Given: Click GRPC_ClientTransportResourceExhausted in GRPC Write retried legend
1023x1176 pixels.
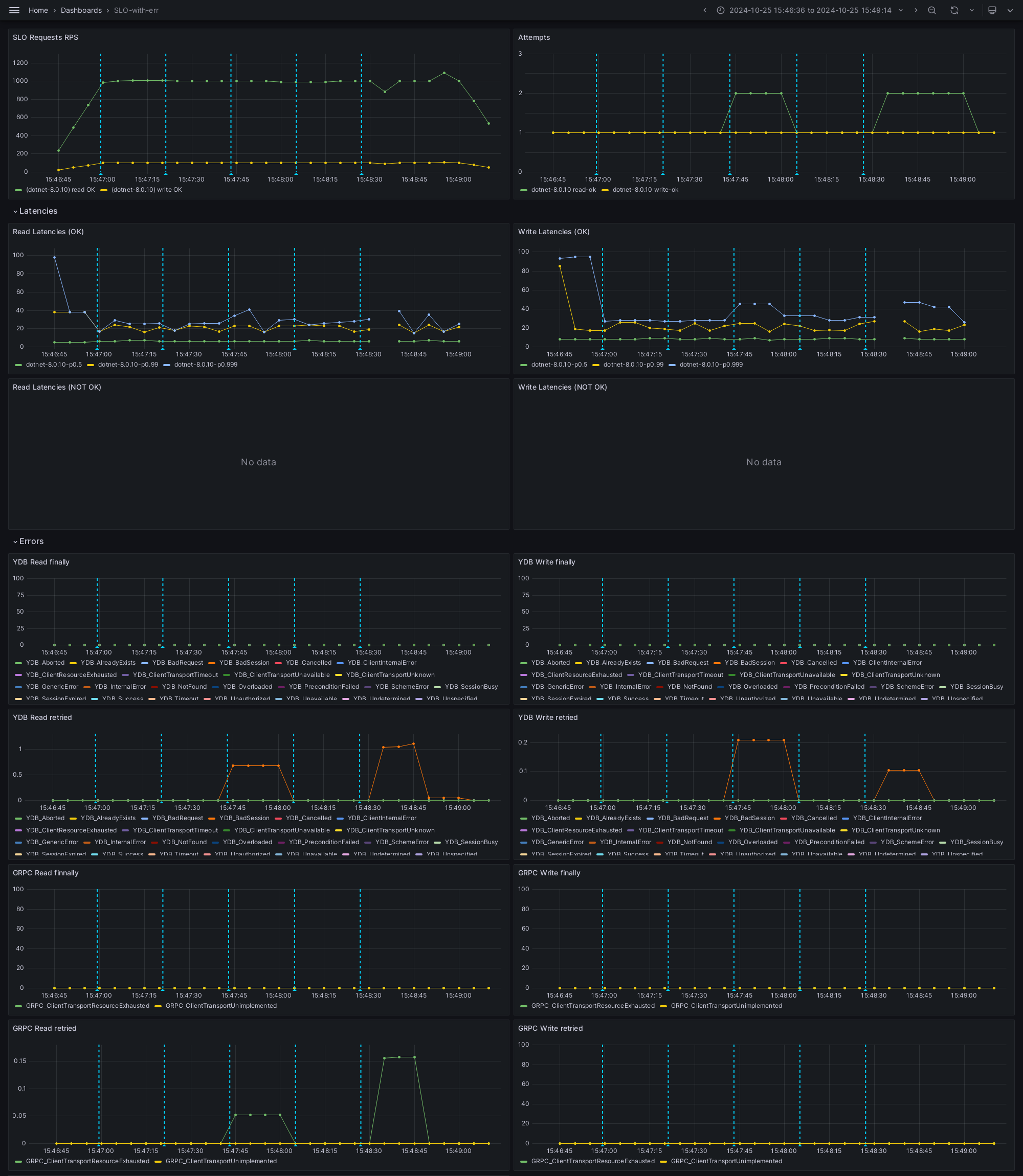Looking at the screenshot, I should coord(593,1161).
